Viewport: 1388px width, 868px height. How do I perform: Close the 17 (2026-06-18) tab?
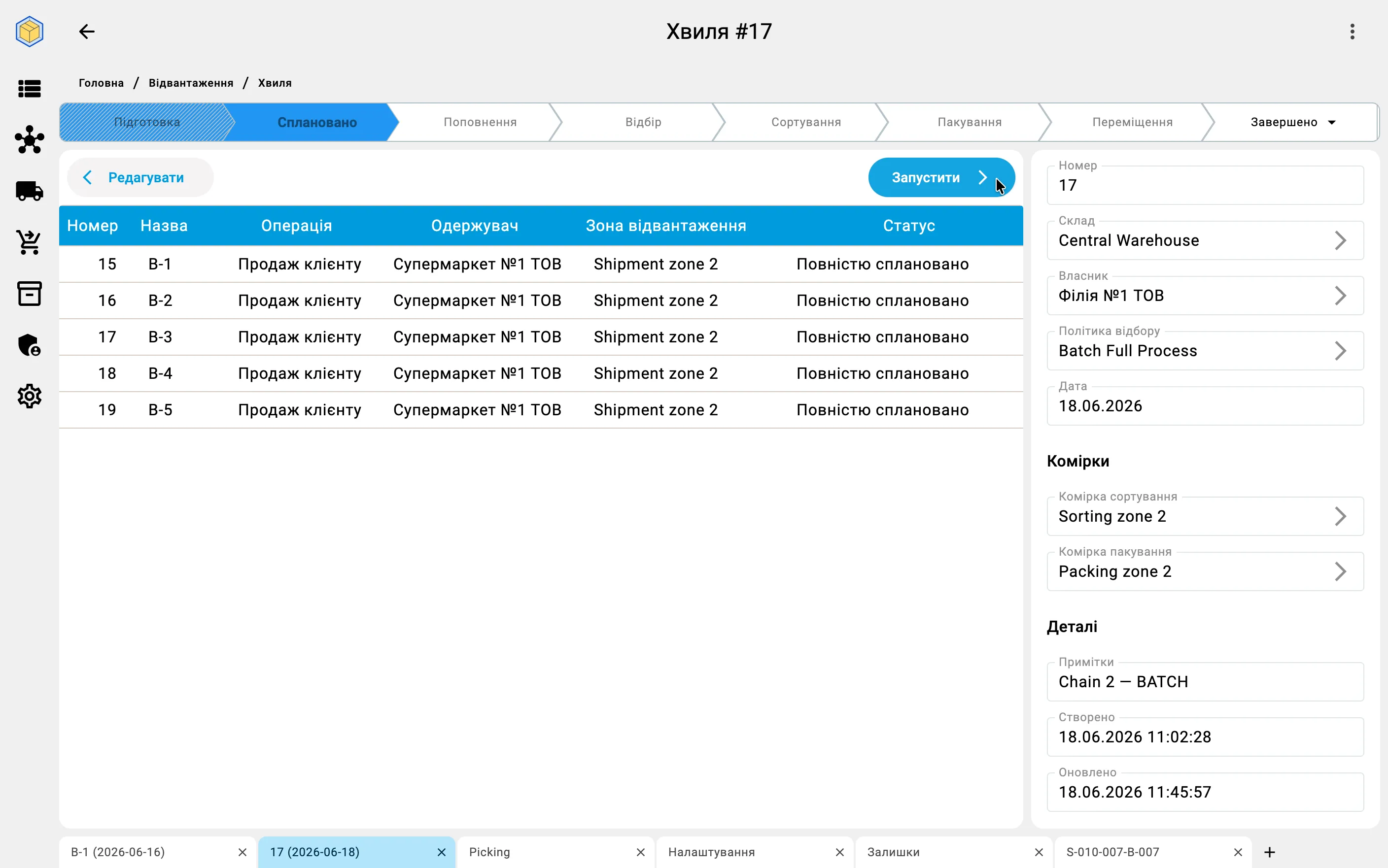point(442,852)
